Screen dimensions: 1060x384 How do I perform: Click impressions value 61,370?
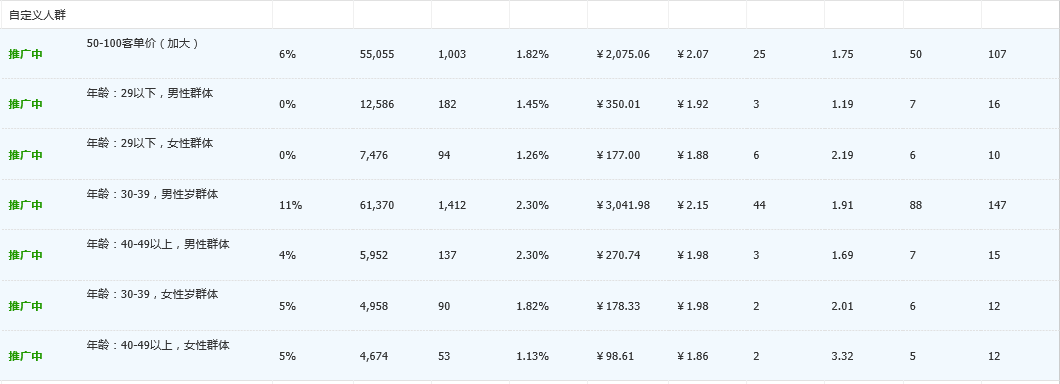(377, 205)
